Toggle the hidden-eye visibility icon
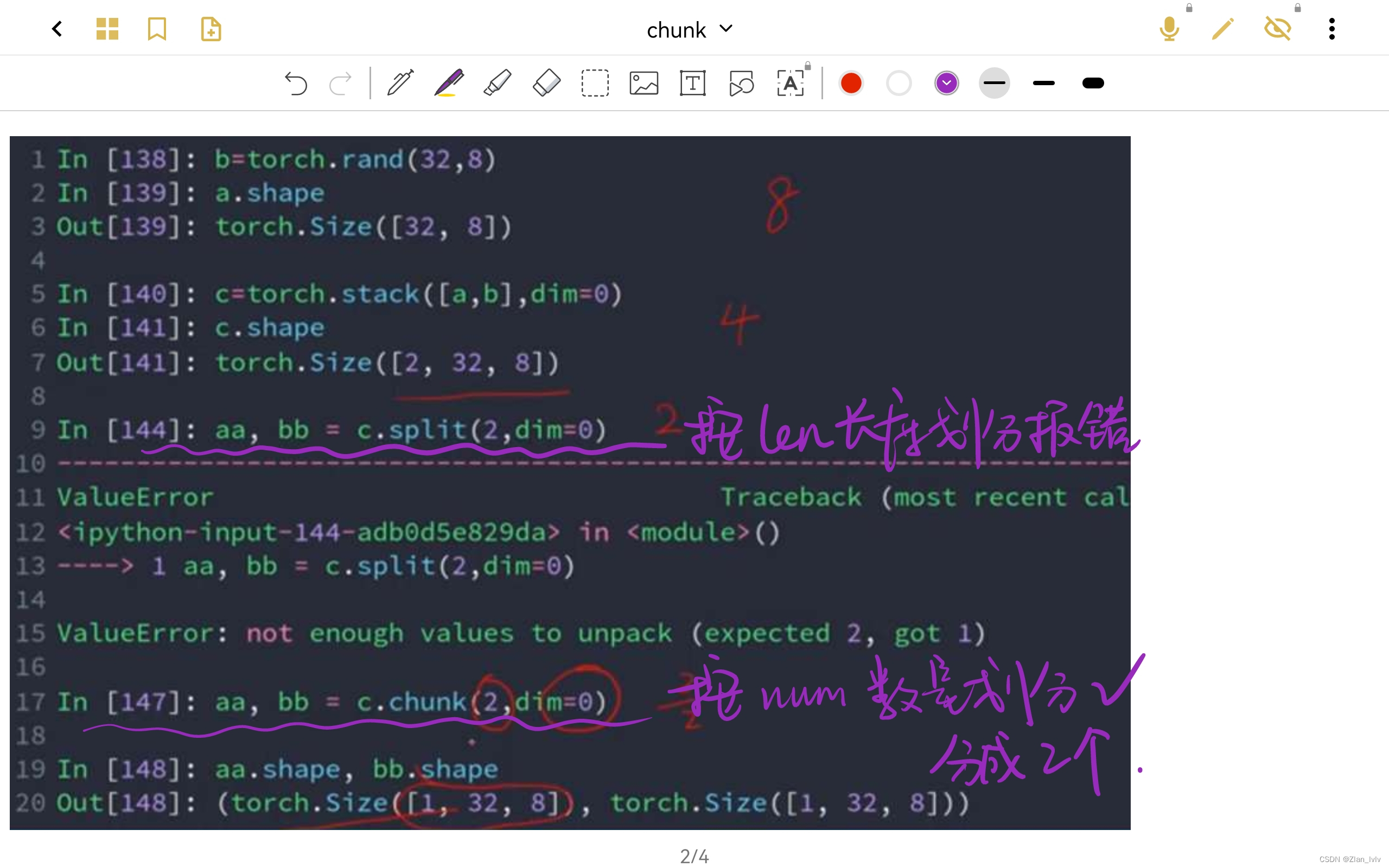 pyautogui.click(x=1277, y=29)
